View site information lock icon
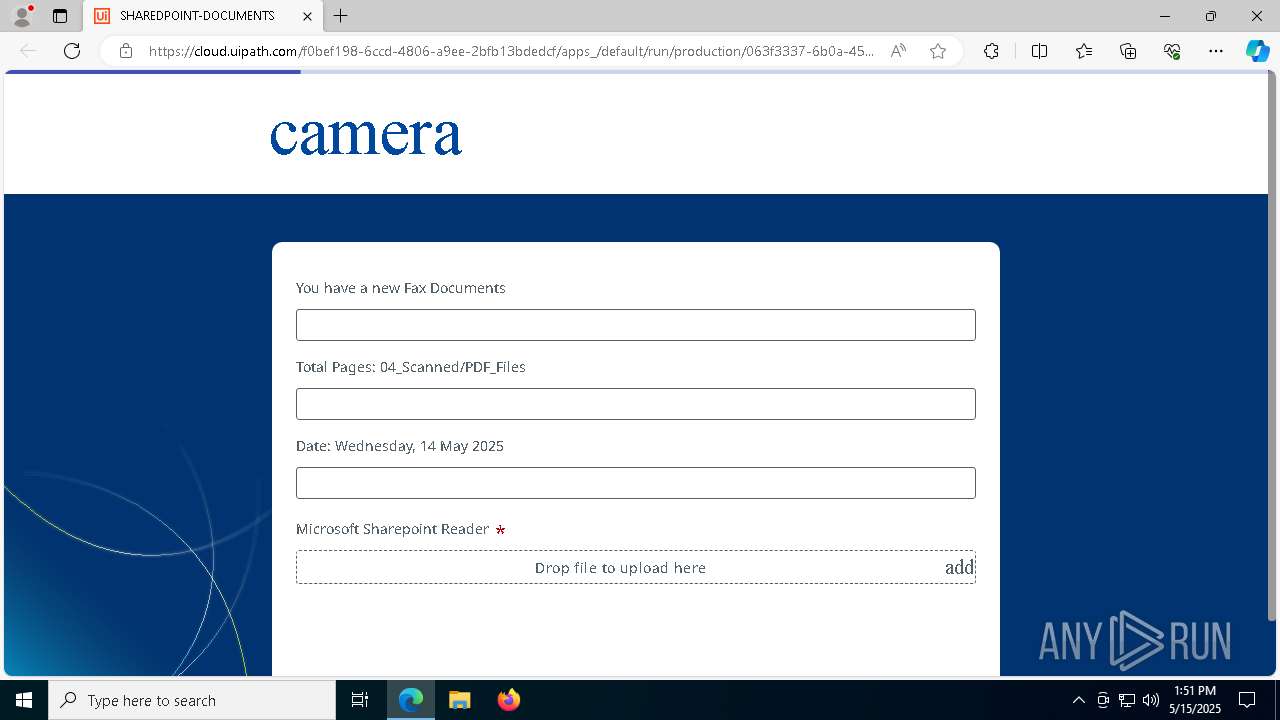Viewport: 1280px width, 720px height. [x=126, y=51]
